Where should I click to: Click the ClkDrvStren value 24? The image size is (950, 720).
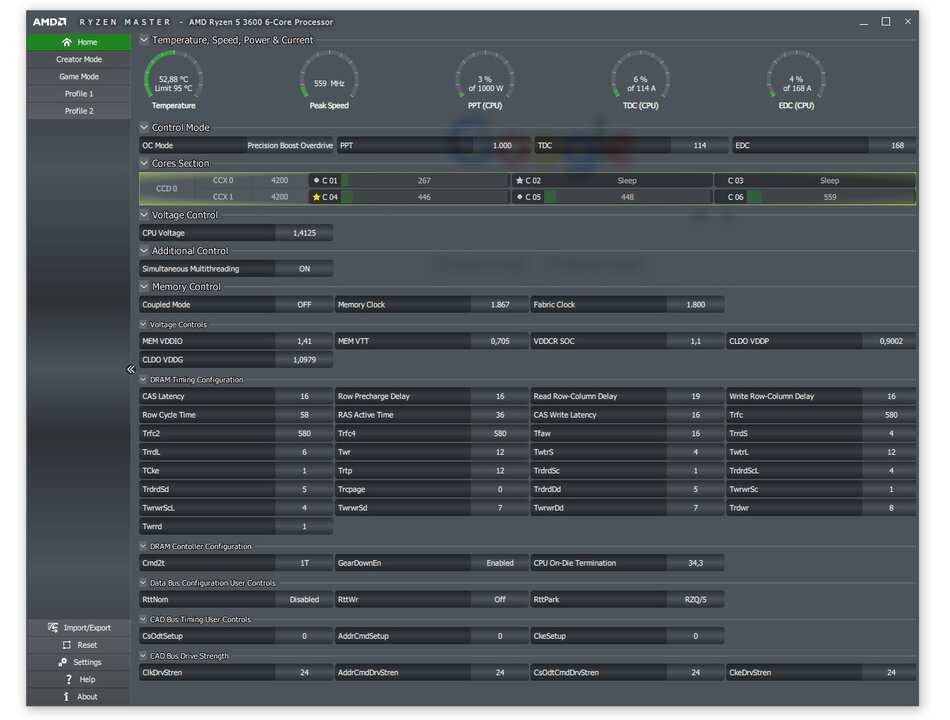(304, 672)
